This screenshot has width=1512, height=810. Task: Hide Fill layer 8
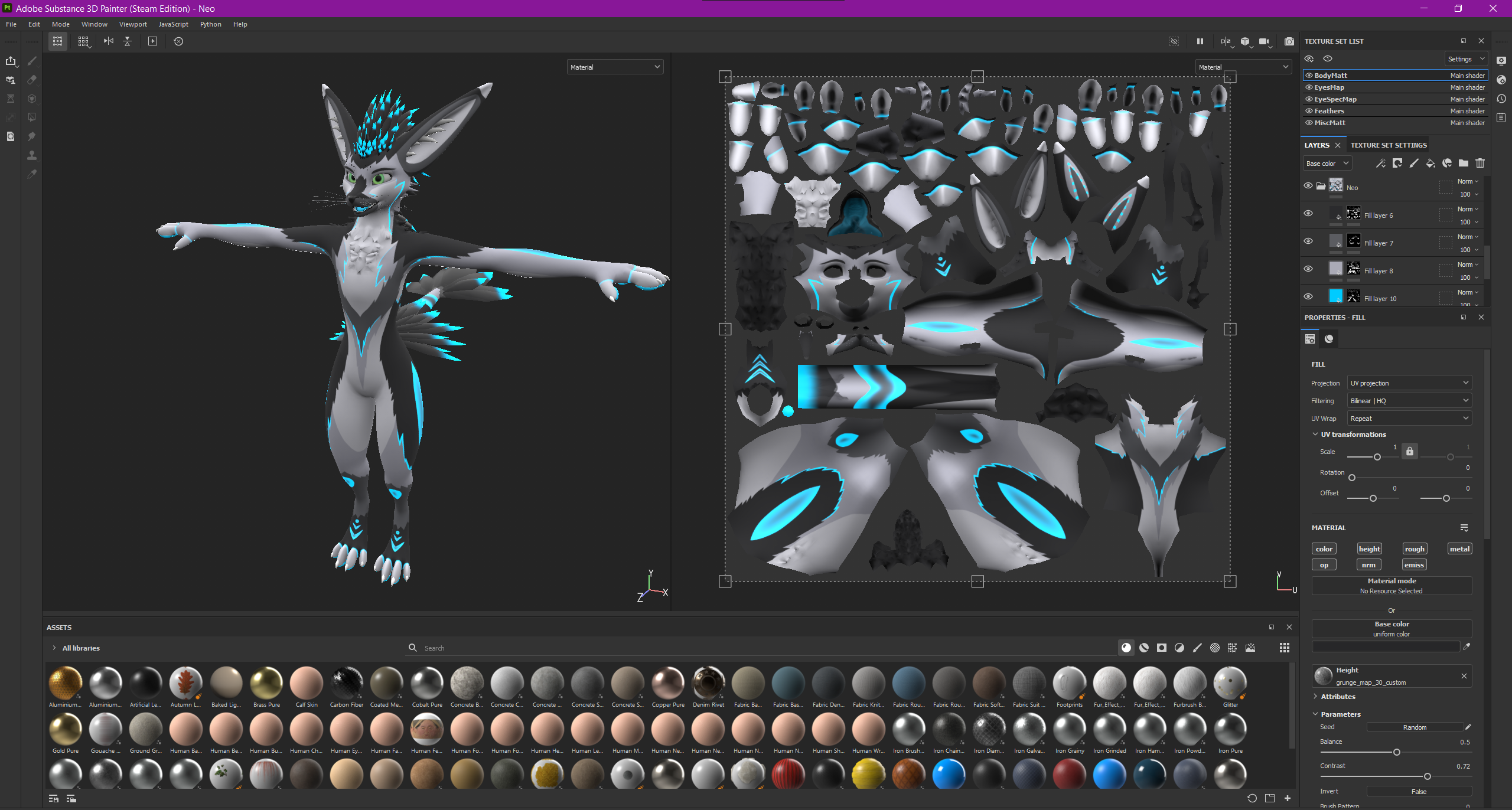coord(1308,269)
